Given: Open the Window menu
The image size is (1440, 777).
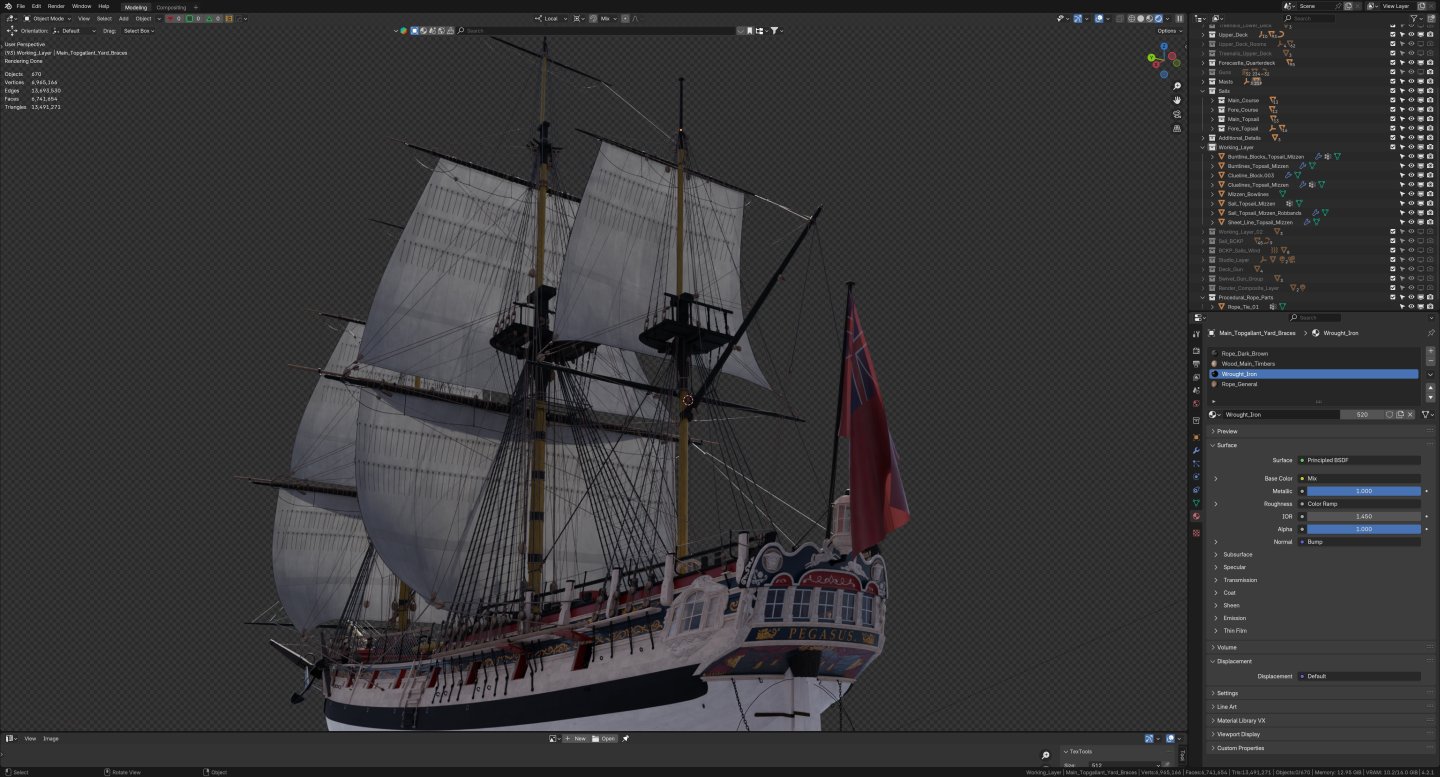Looking at the screenshot, I should (x=81, y=6).
